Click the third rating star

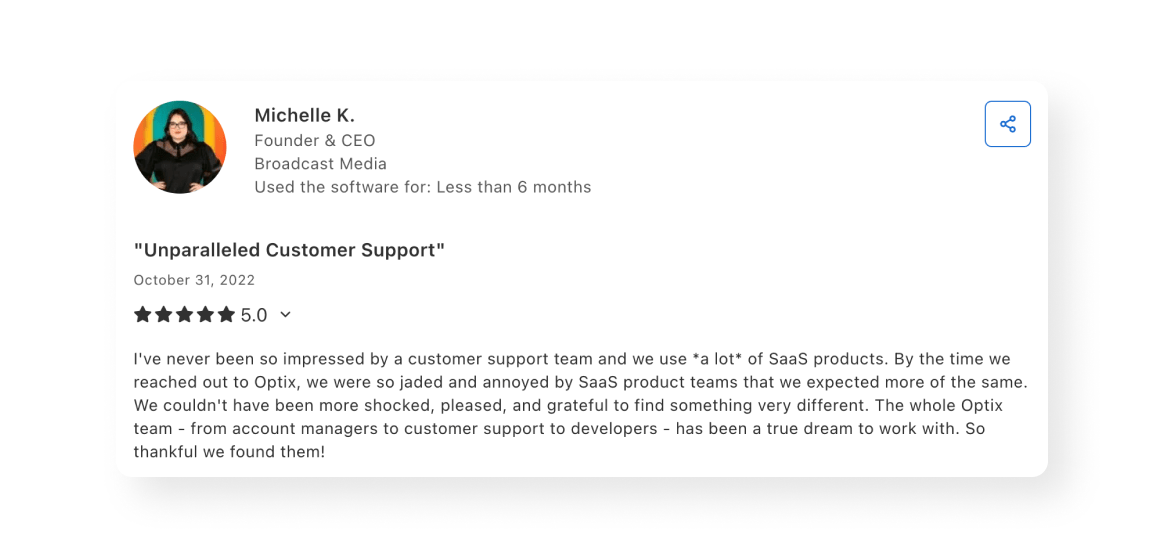pyautogui.click(x=185, y=314)
